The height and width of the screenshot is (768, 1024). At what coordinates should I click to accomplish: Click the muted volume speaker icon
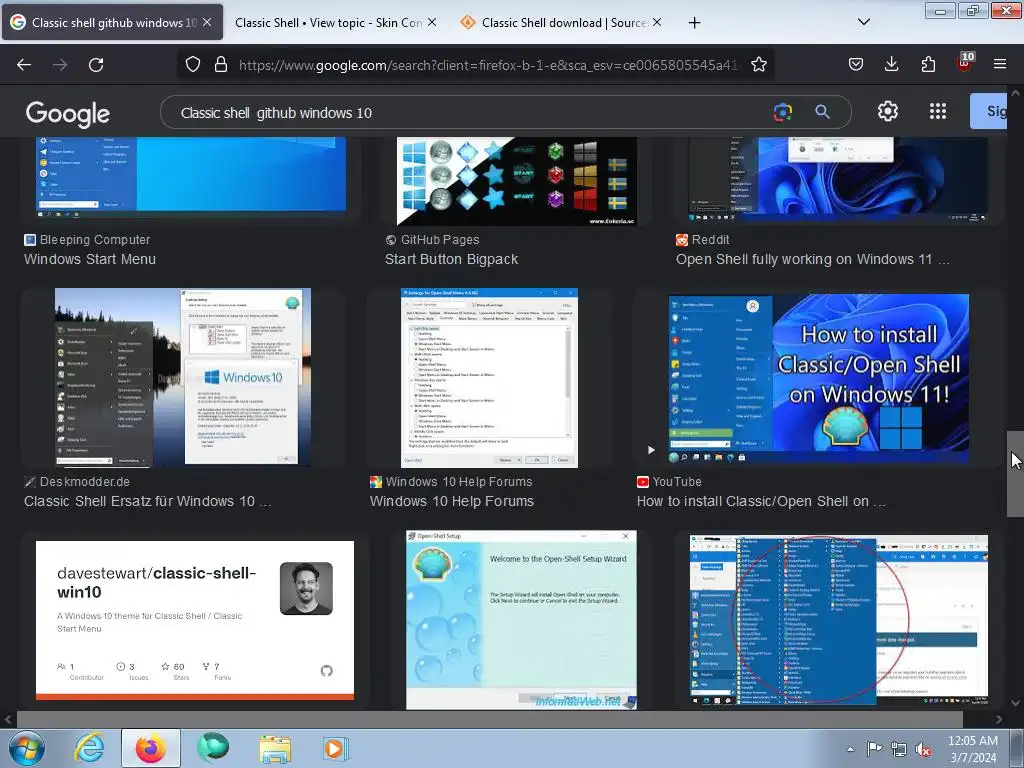tap(923, 750)
